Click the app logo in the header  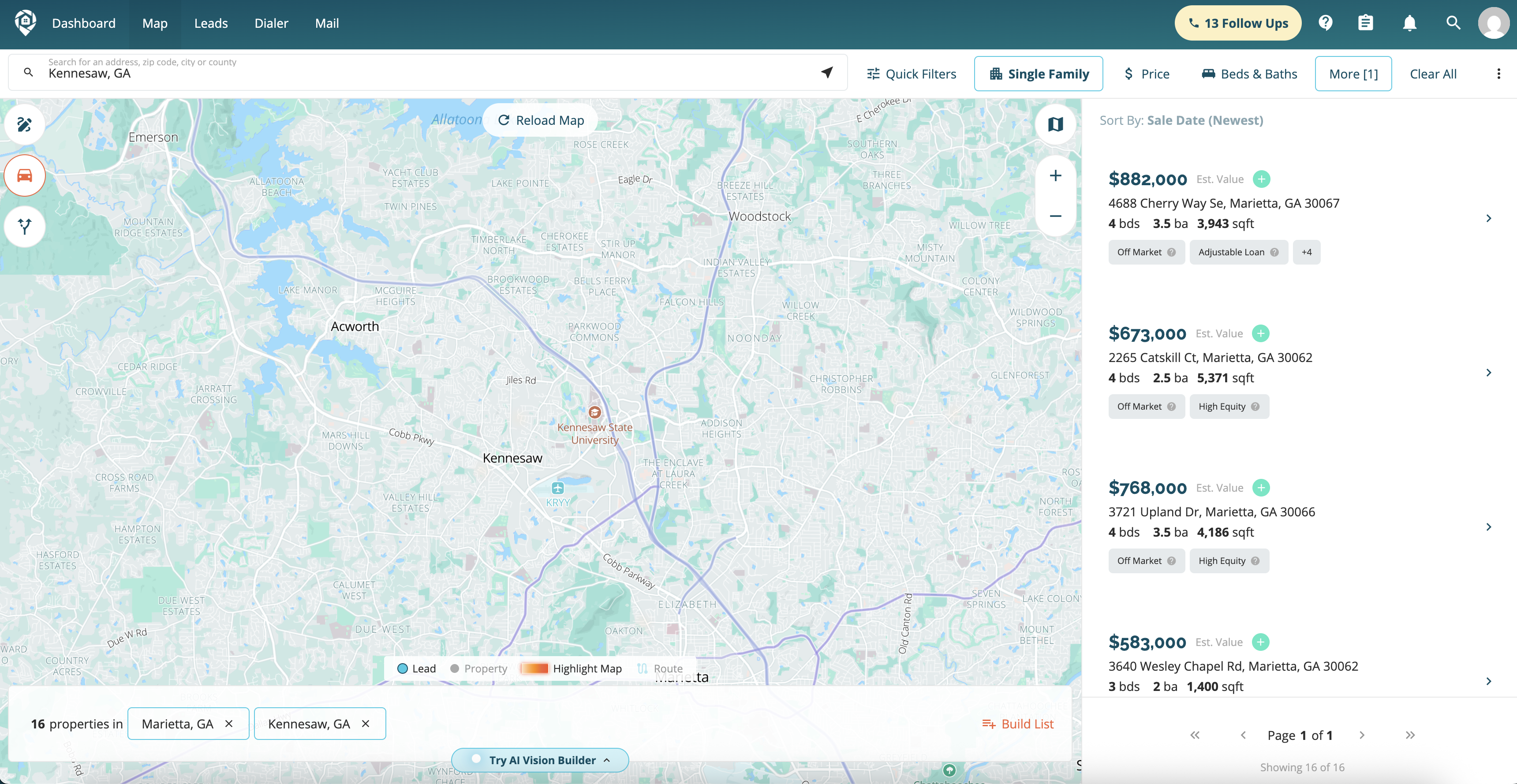click(25, 23)
